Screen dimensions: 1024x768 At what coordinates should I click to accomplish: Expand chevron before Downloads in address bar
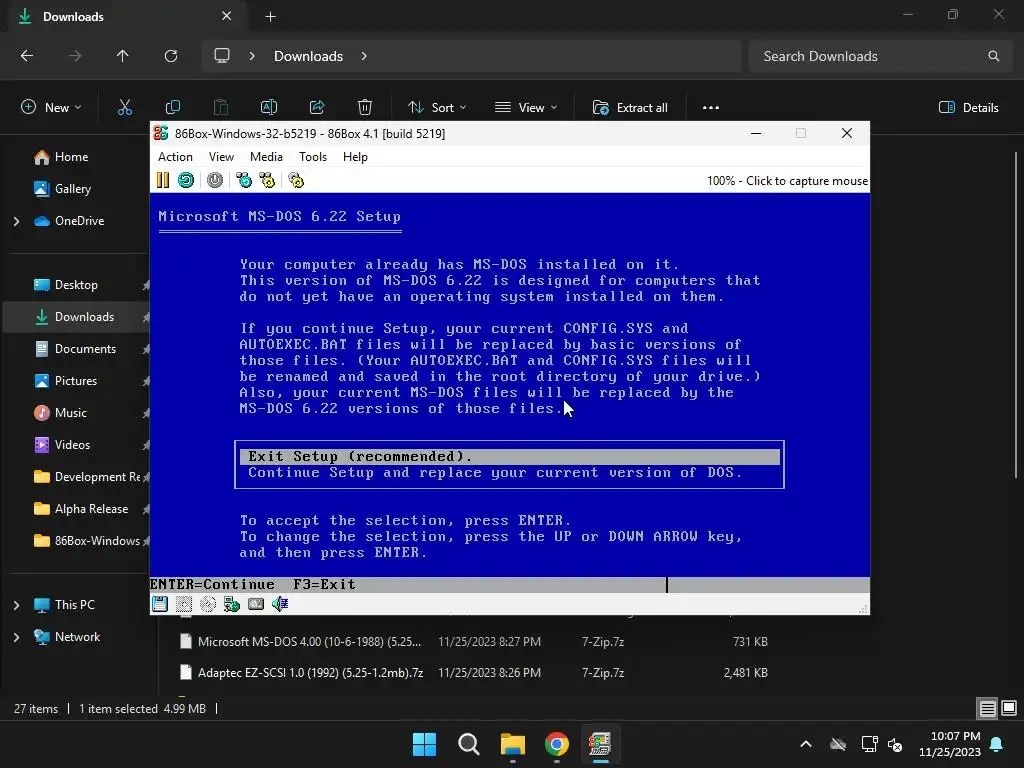(252, 56)
